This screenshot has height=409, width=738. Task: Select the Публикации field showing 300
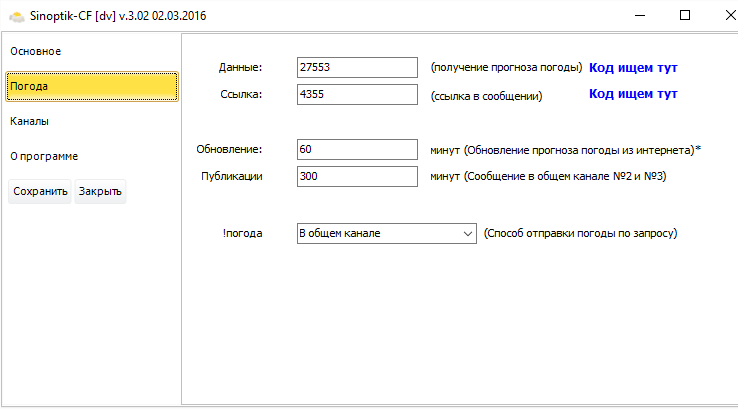point(357,176)
